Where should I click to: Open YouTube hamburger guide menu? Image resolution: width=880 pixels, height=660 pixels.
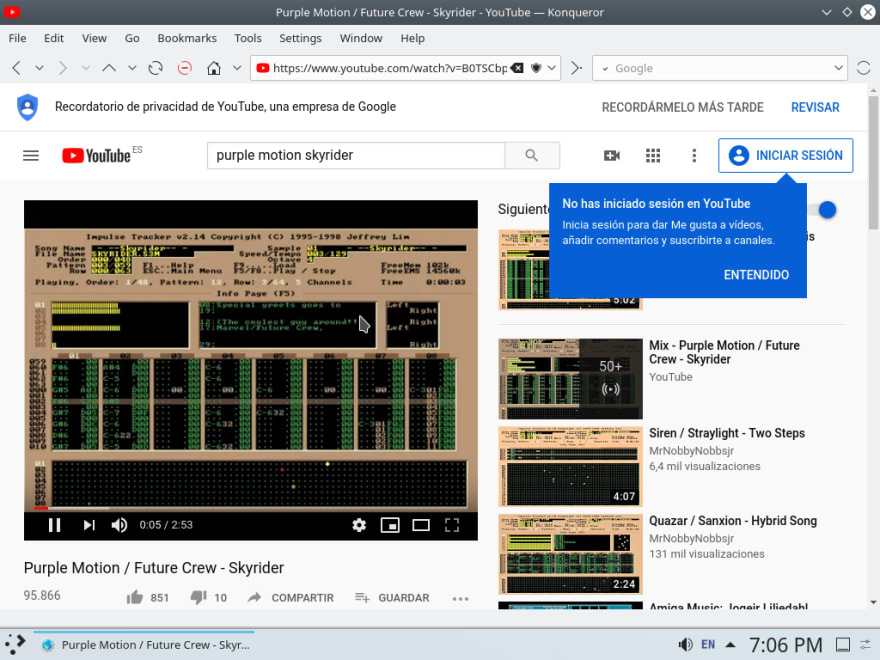click(x=31, y=155)
